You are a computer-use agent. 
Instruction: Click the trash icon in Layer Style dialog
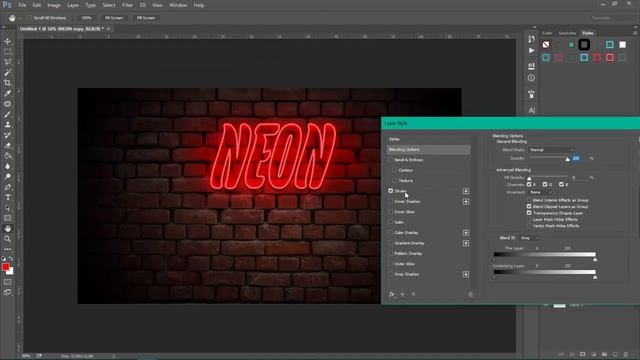470,294
